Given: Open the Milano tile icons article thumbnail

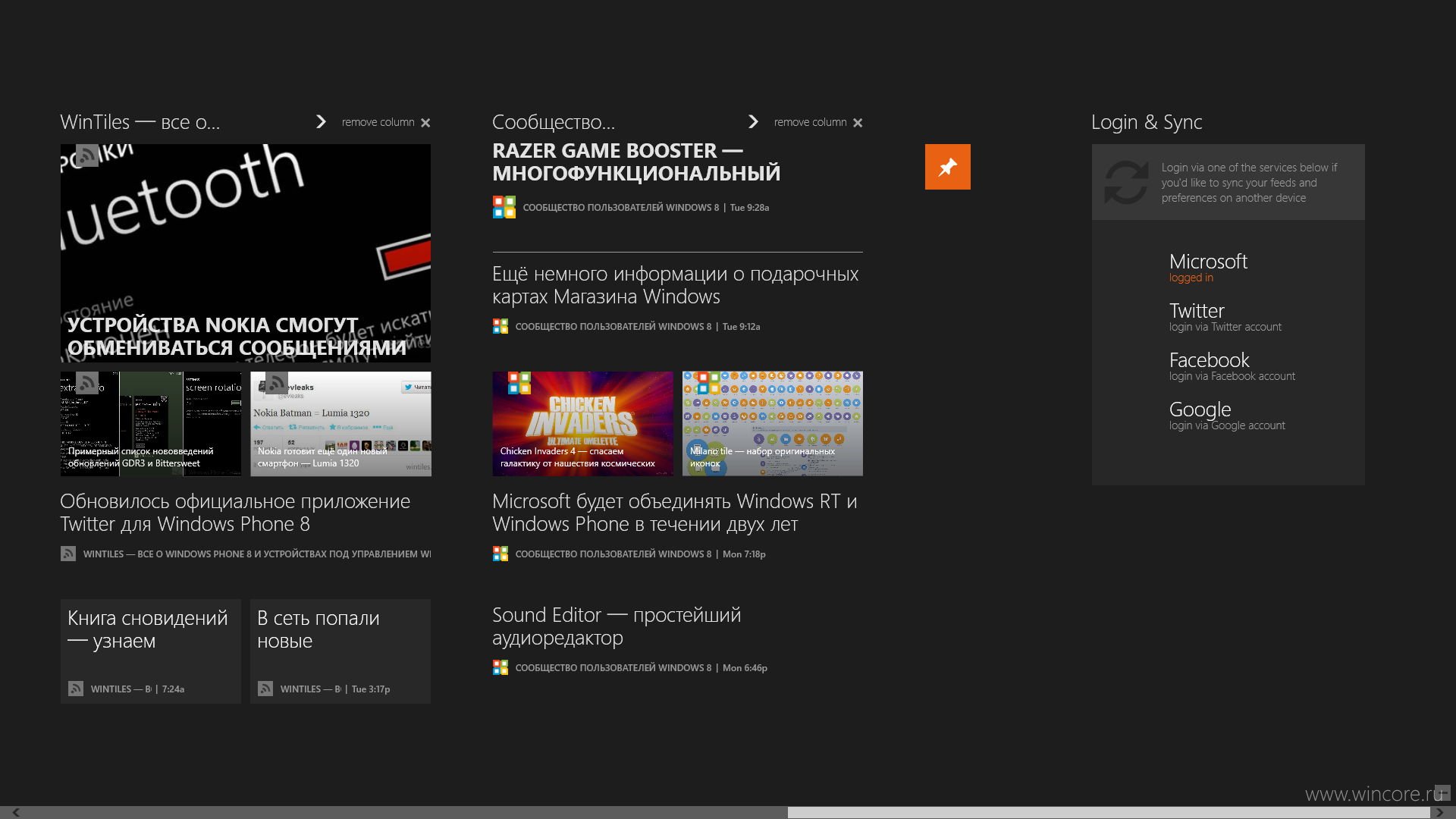Looking at the screenshot, I should [x=773, y=424].
